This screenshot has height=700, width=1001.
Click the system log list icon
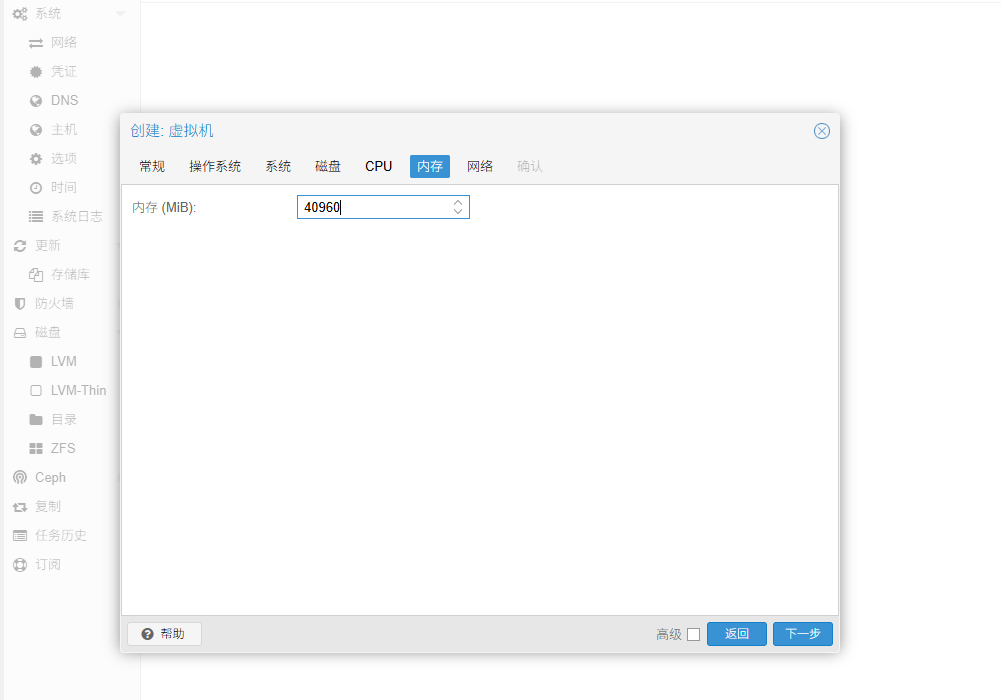(x=36, y=217)
